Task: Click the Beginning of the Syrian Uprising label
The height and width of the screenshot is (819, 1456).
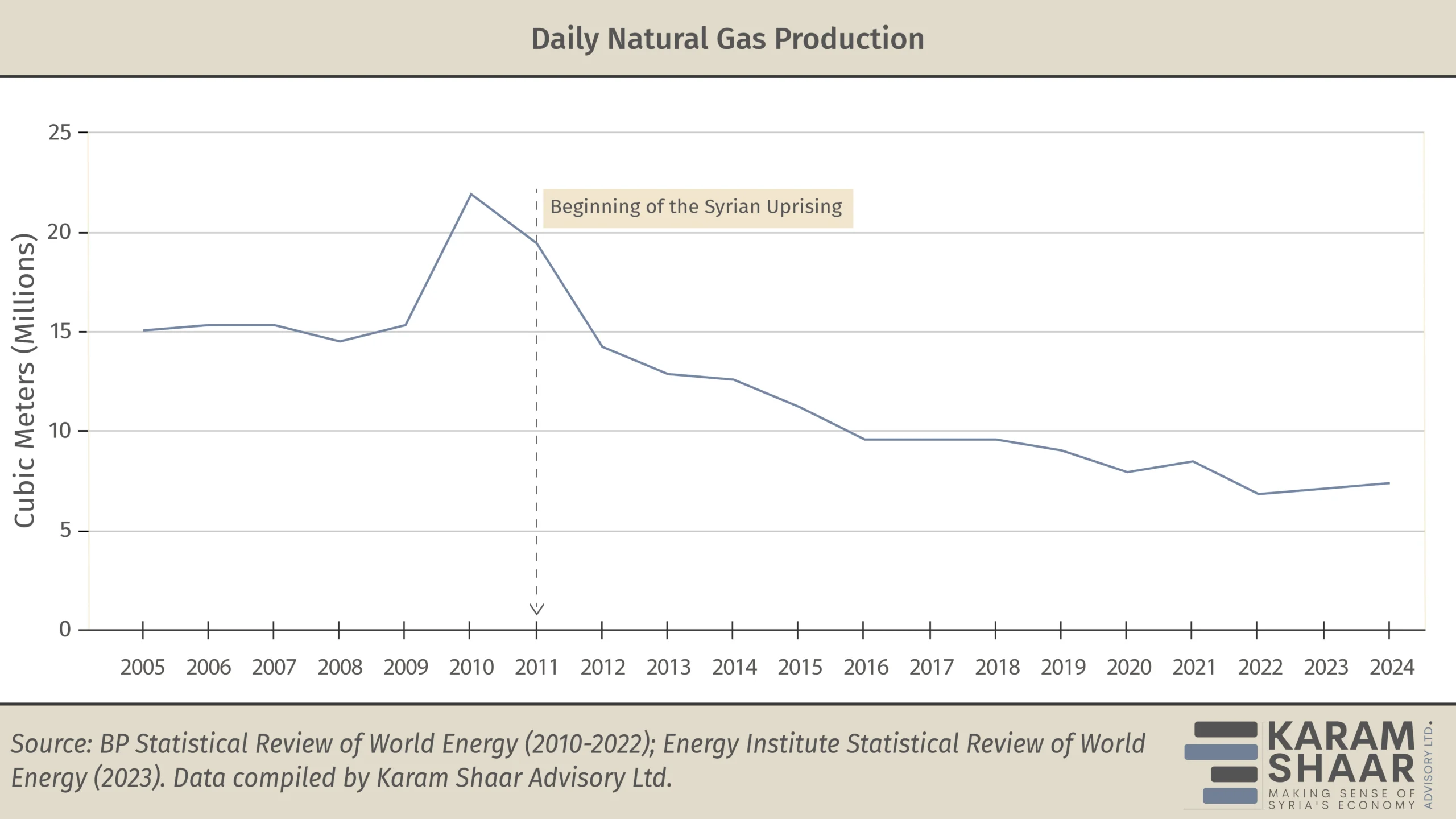Action: (697, 208)
